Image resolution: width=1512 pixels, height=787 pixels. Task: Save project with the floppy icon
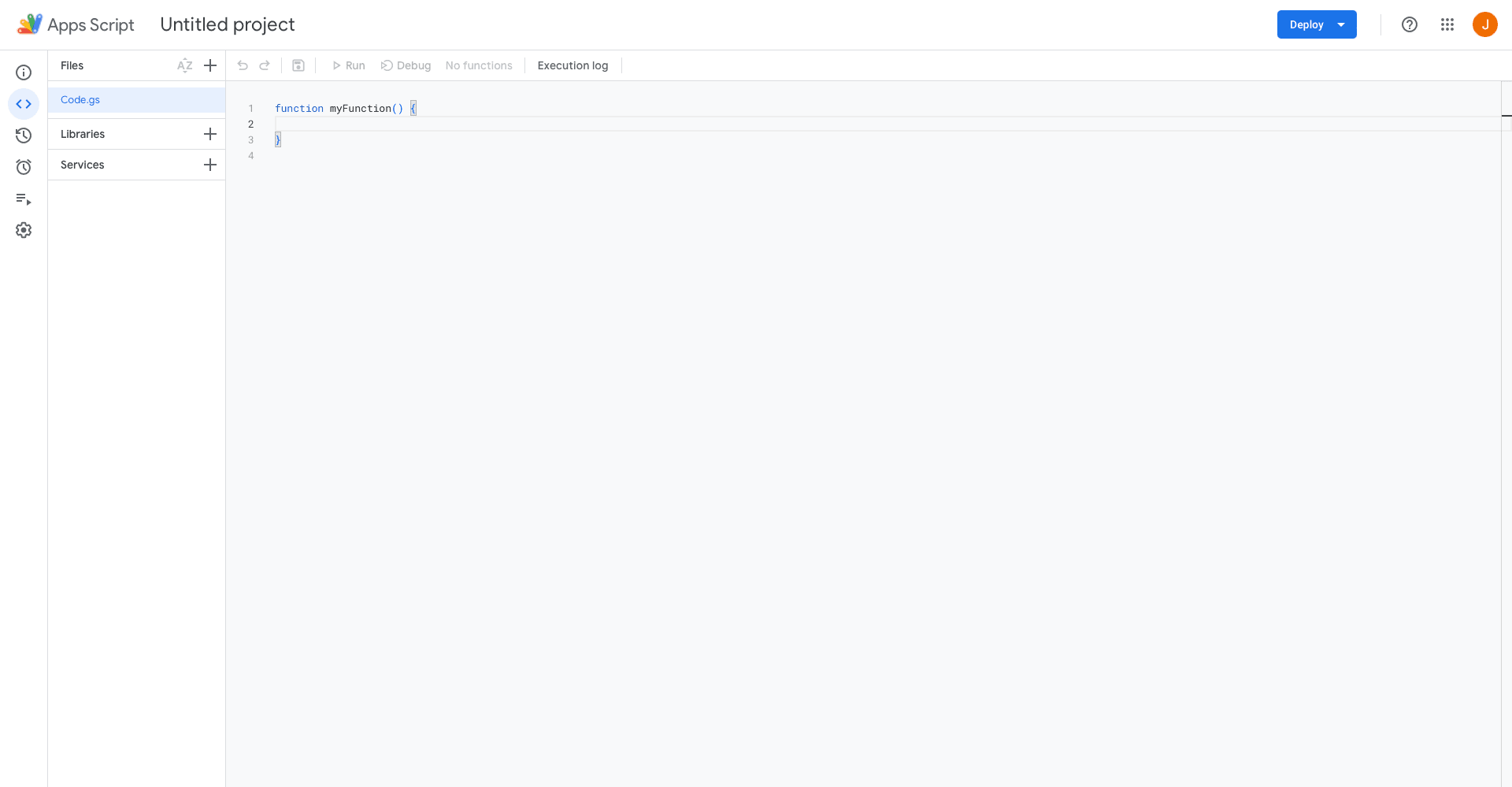pos(298,65)
